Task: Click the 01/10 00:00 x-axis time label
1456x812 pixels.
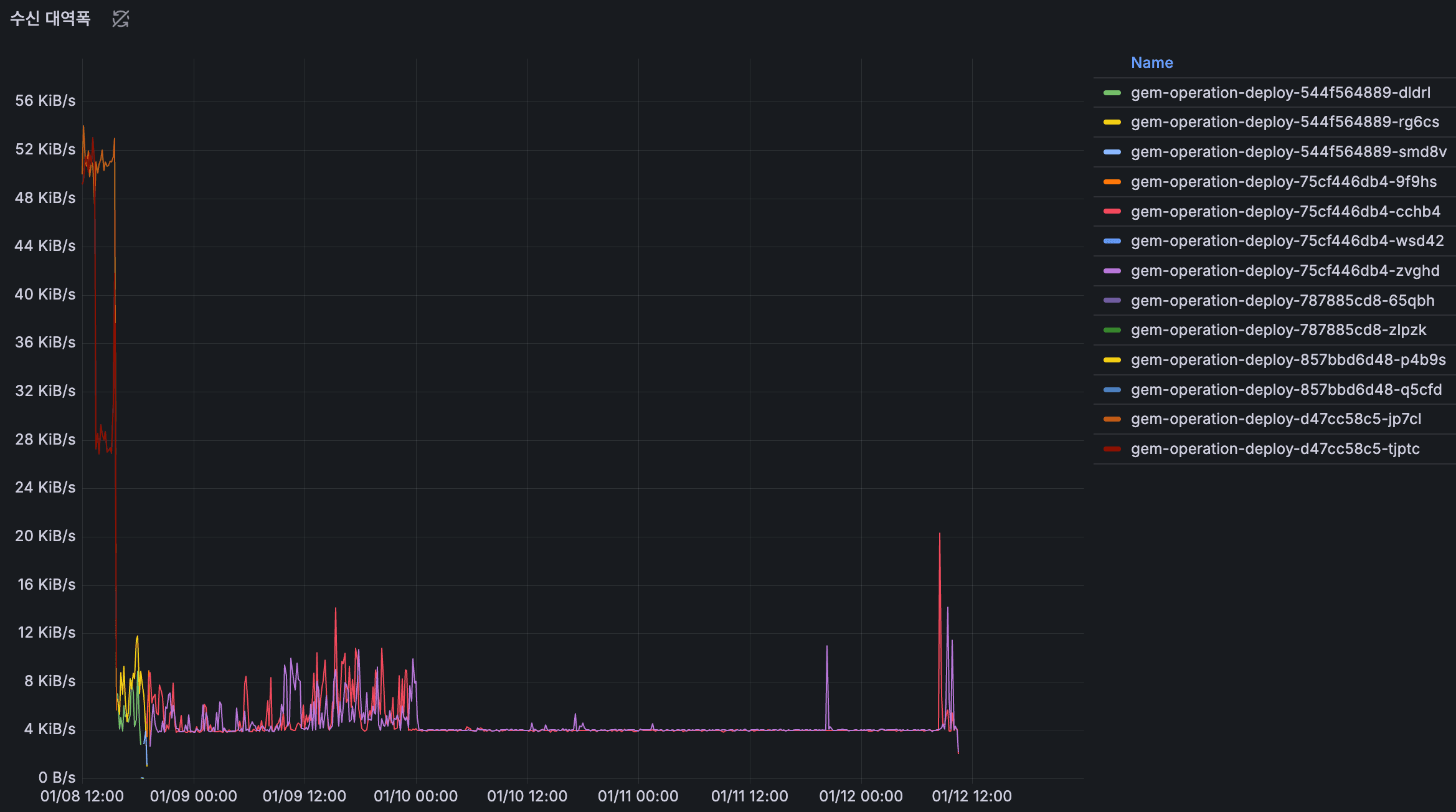Action: [x=415, y=796]
